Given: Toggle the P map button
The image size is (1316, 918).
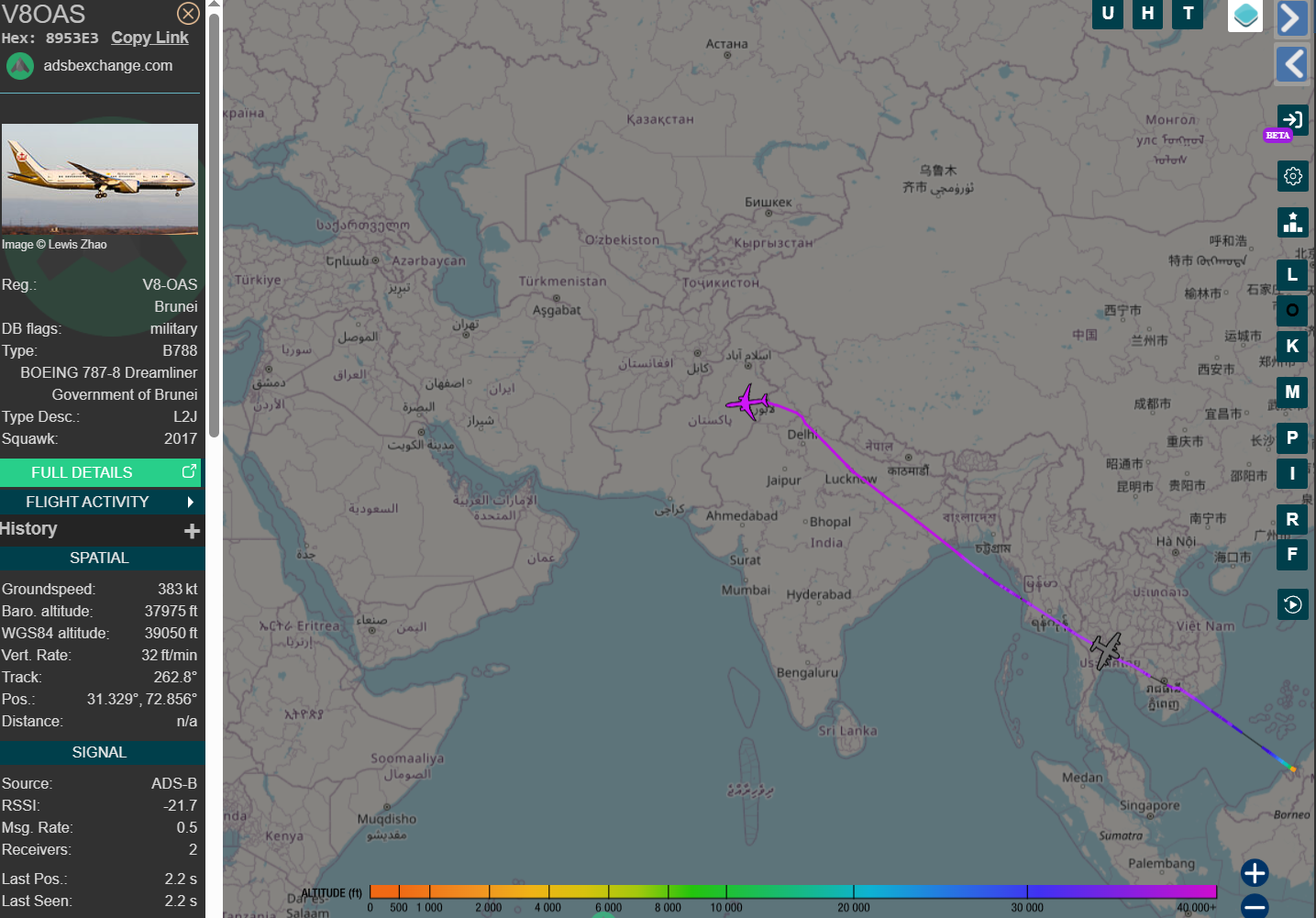Looking at the screenshot, I should pos(1292,437).
